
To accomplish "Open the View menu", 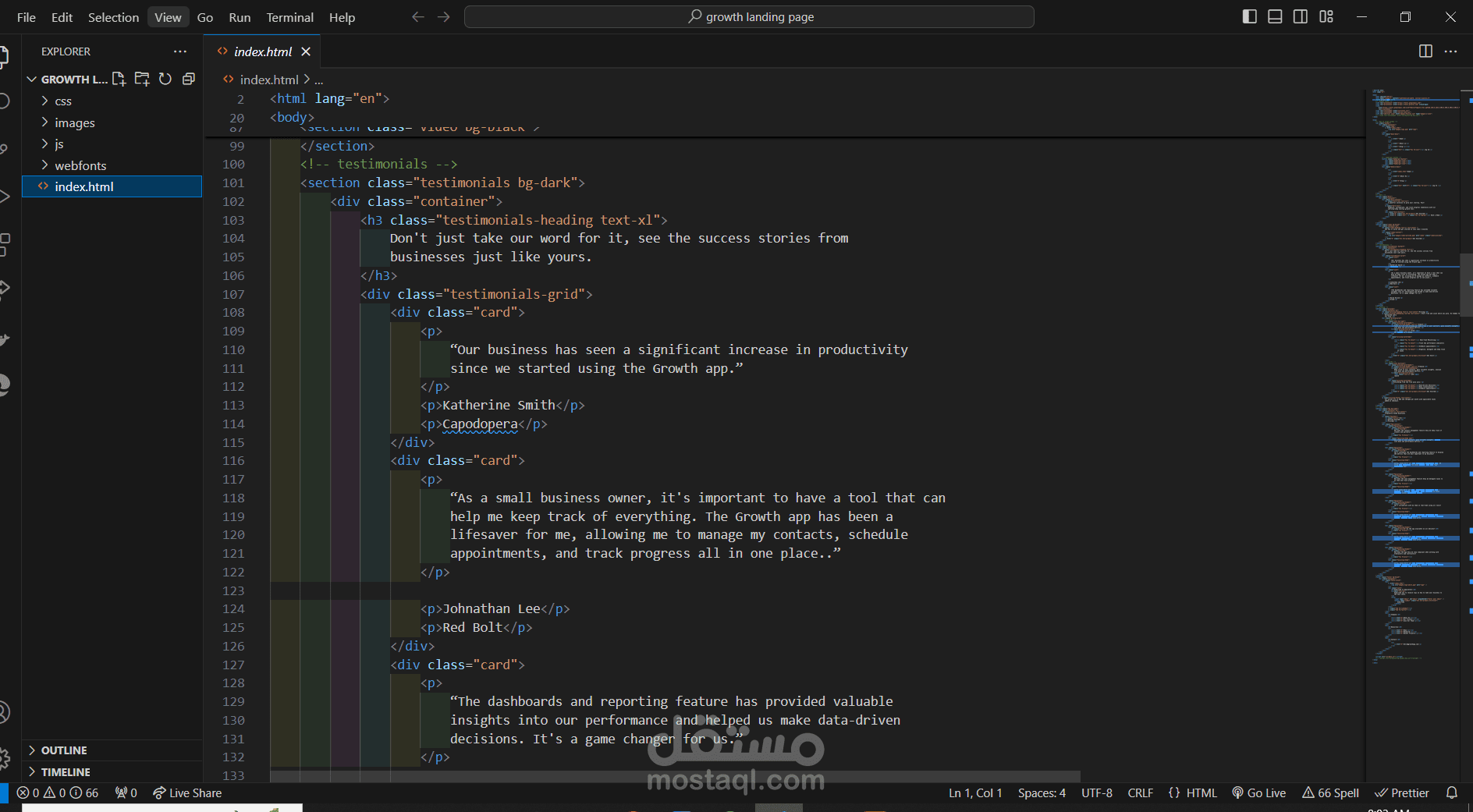I will tap(168, 17).
